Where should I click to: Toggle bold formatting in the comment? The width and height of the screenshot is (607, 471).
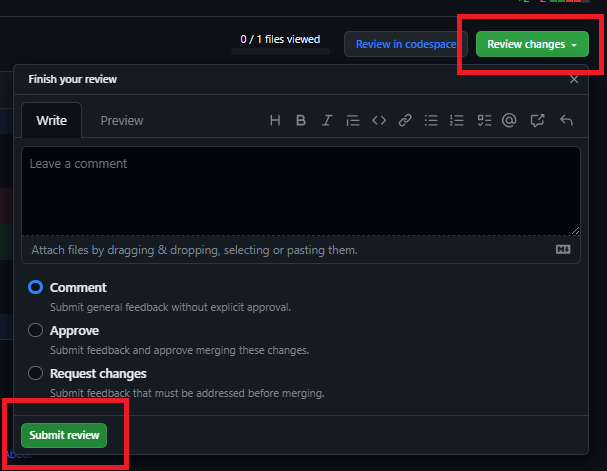click(x=301, y=121)
